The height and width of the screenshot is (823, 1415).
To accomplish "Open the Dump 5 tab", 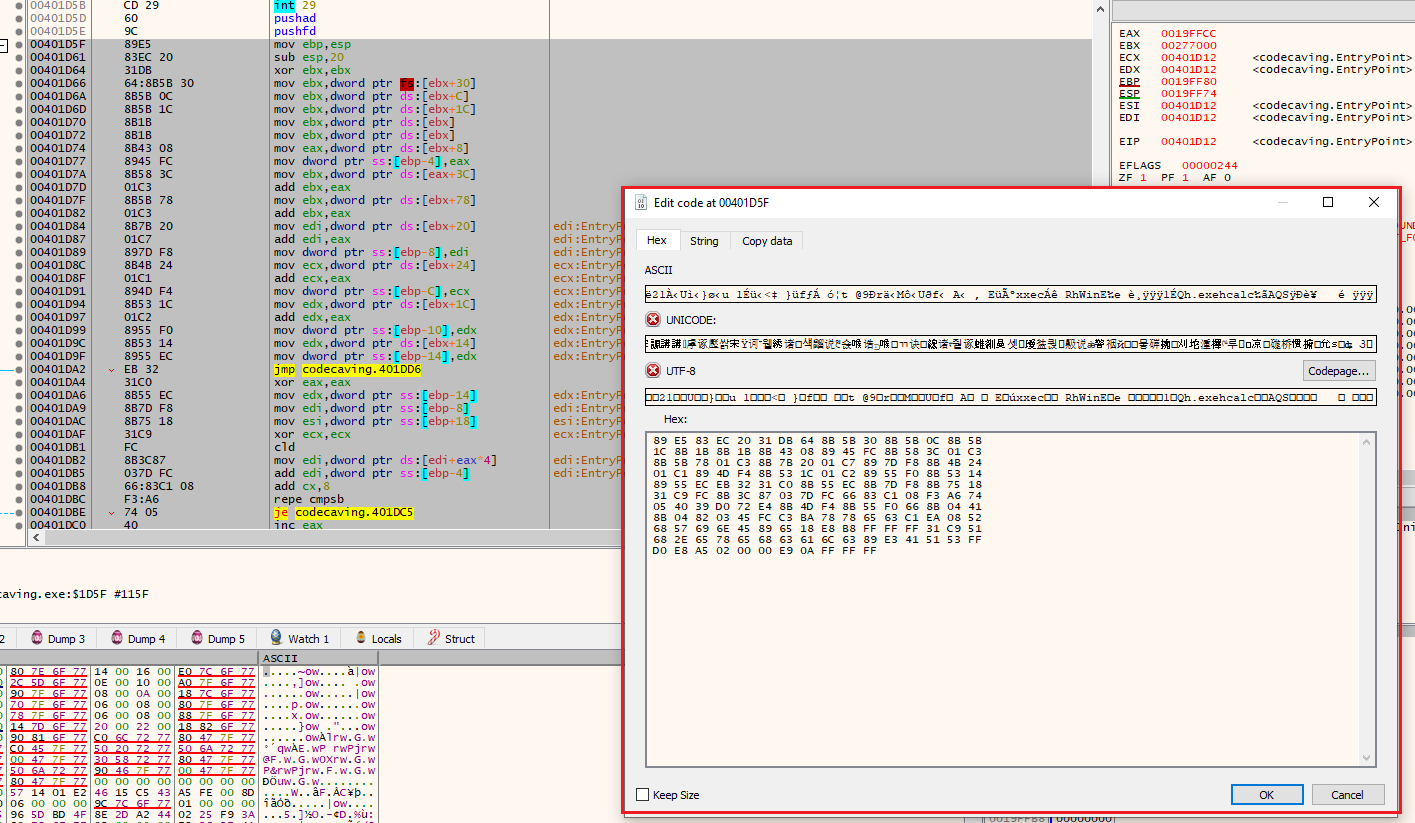I will pos(218,638).
